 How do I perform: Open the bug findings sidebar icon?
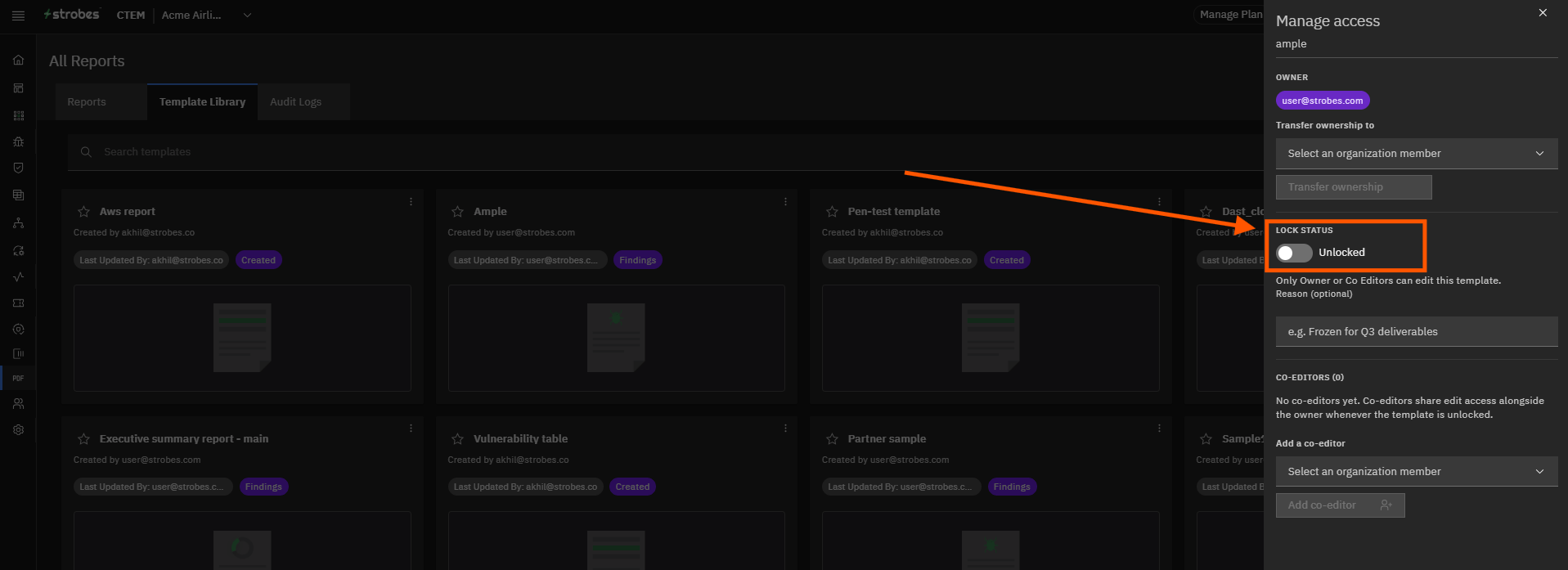pos(18,141)
